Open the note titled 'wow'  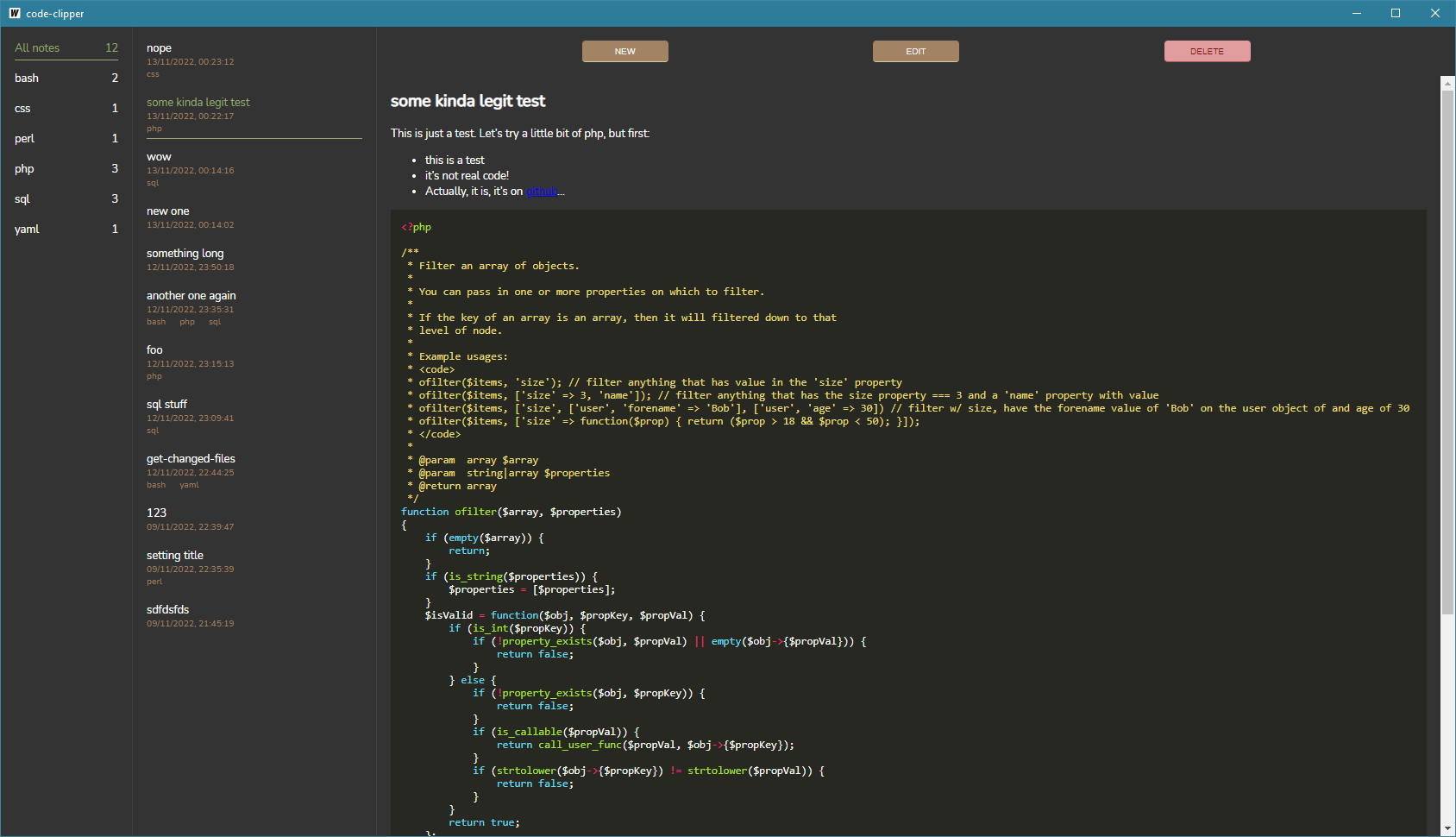click(x=159, y=156)
